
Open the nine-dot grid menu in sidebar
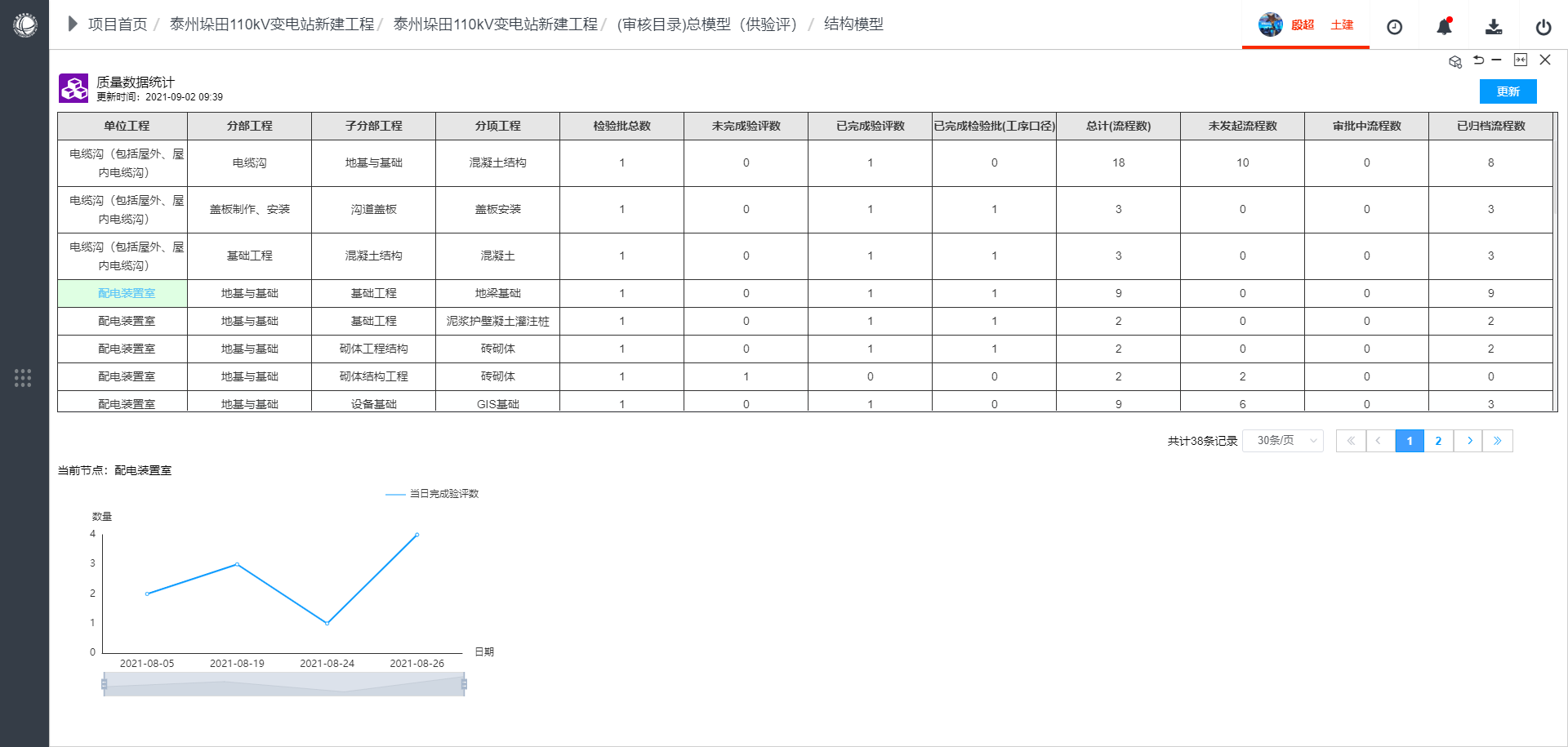(23, 378)
